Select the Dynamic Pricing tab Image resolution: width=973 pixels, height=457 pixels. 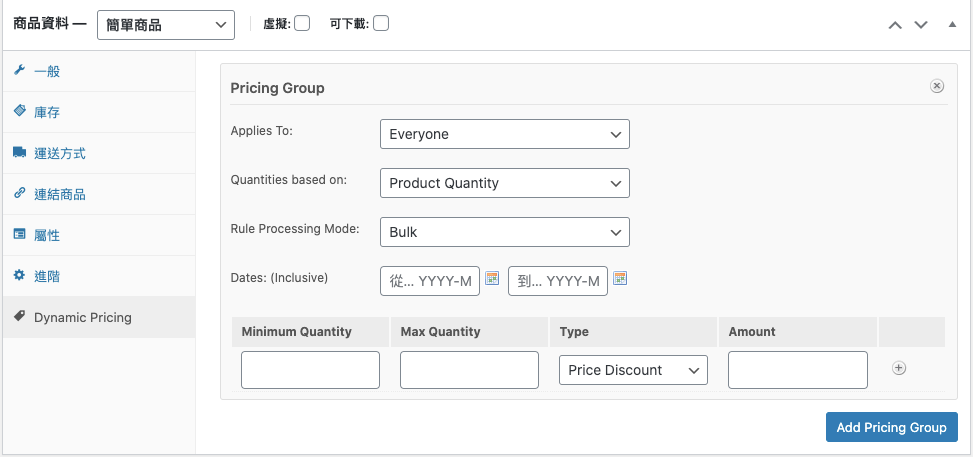(x=82, y=317)
